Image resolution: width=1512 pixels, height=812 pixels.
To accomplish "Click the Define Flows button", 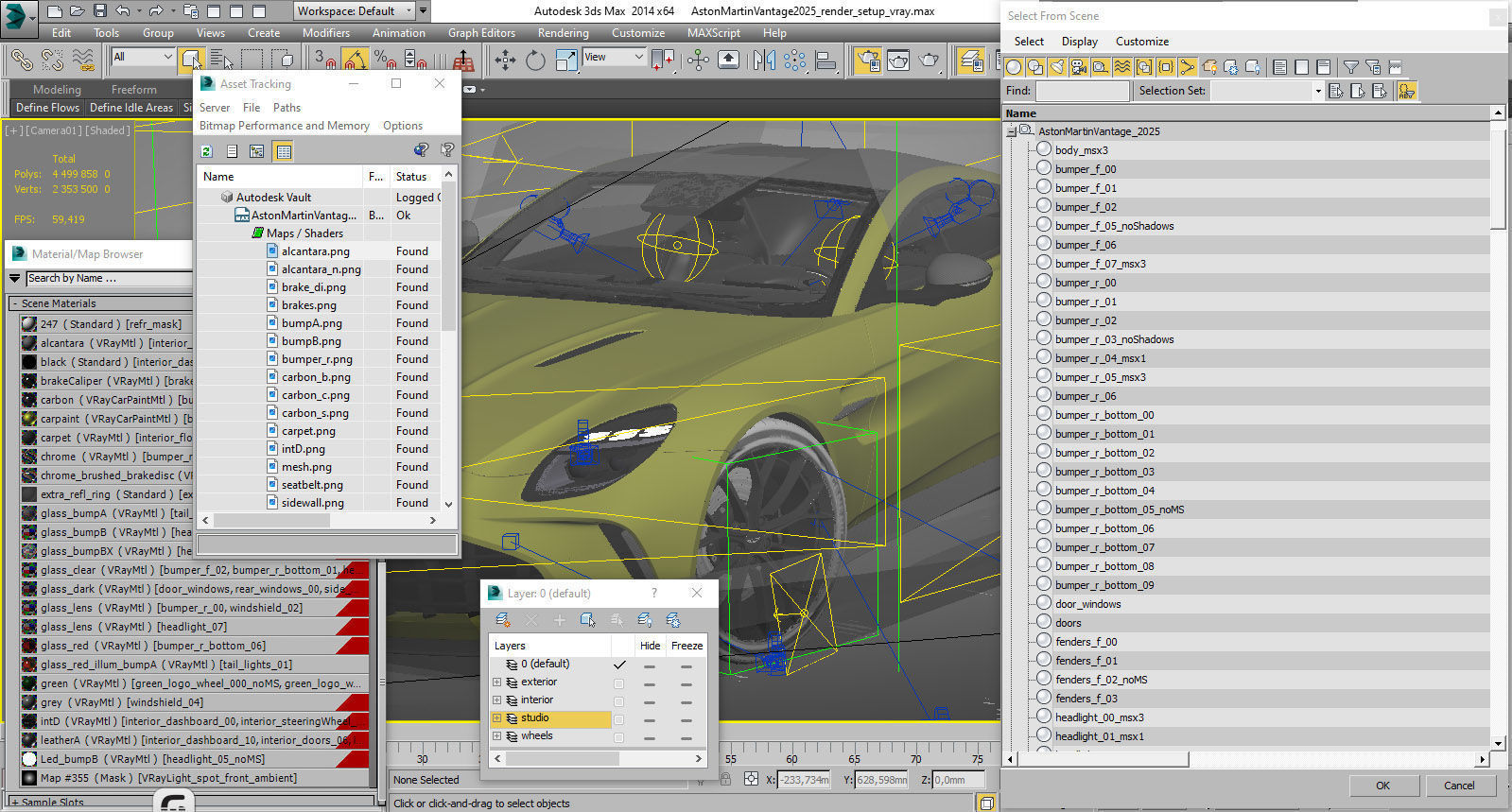I will [x=47, y=108].
